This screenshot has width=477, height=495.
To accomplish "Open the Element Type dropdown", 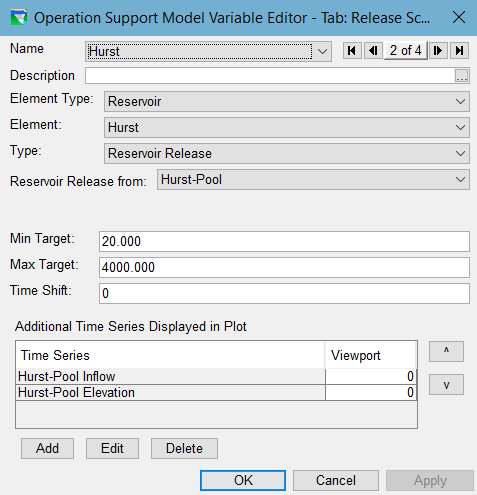I will pos(287,101).
